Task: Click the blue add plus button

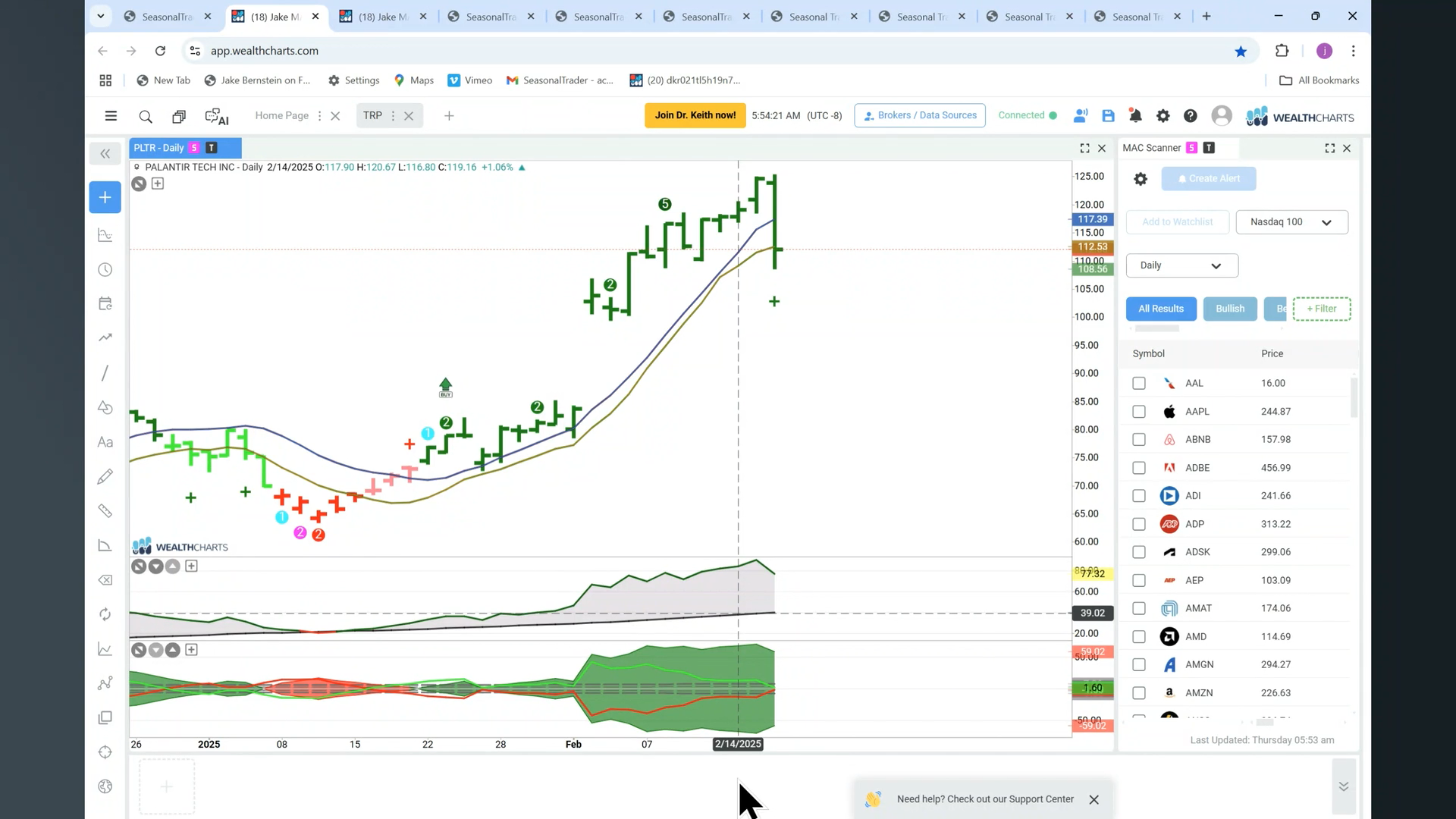Action: click(105, 197)
